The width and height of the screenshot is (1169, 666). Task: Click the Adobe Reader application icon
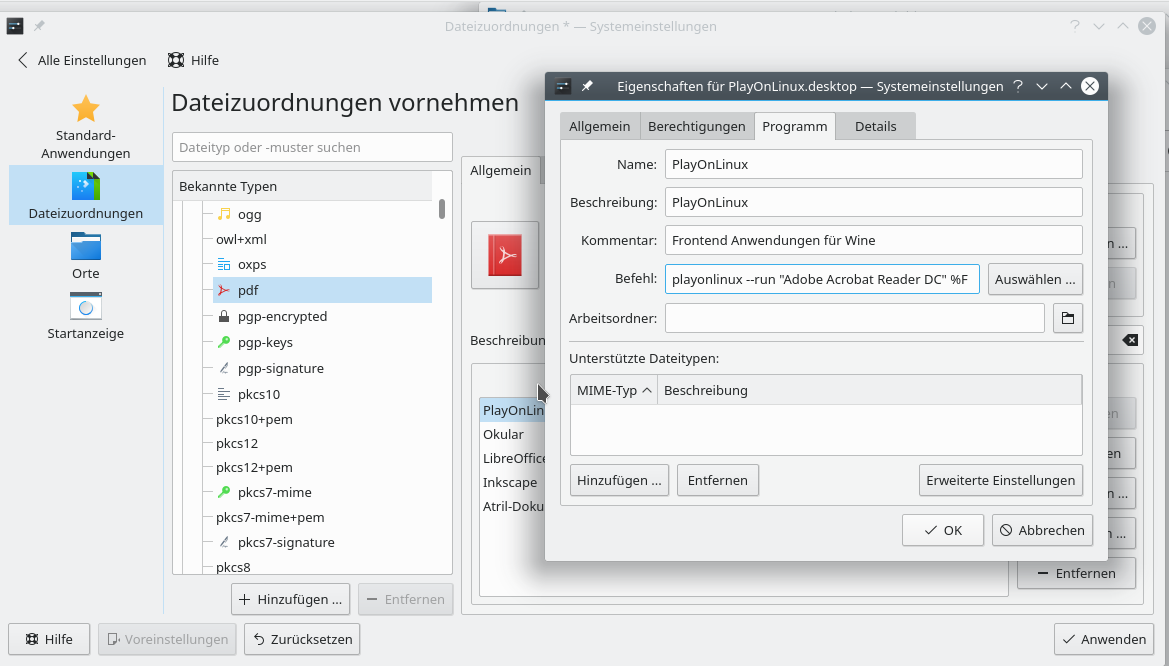[505, 254]
